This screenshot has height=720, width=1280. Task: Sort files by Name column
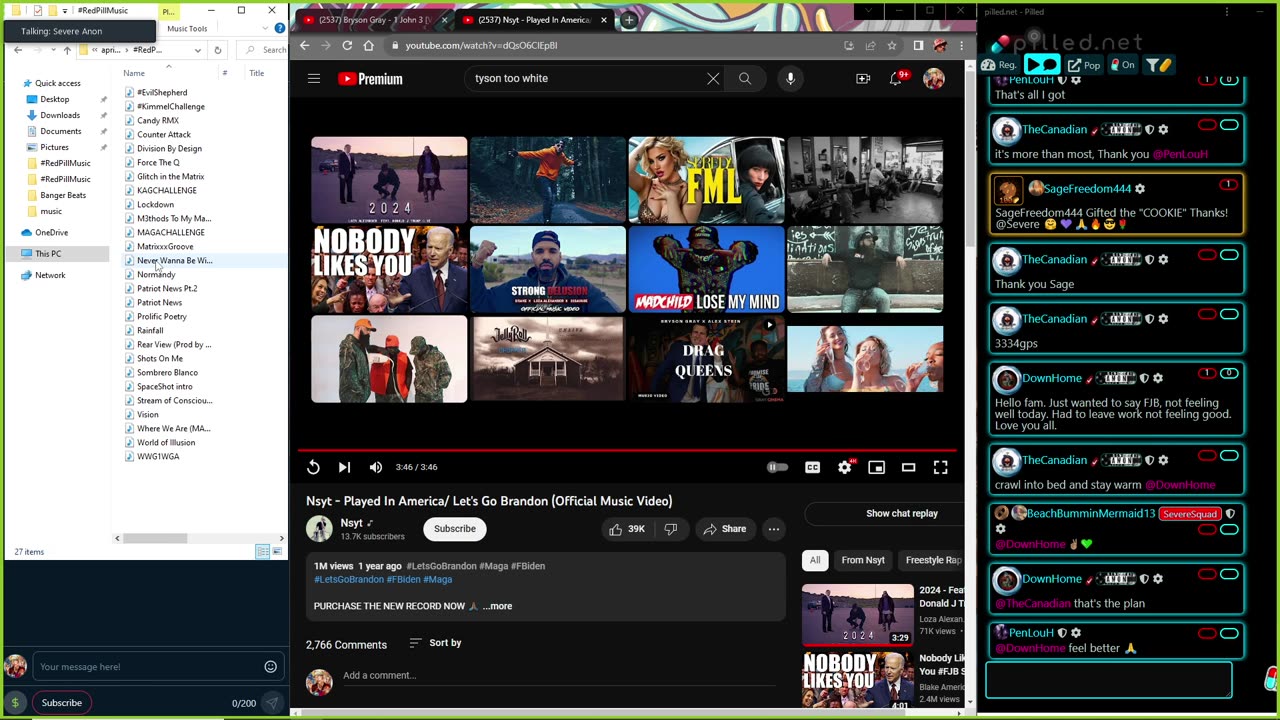click(x=134, y=73)
